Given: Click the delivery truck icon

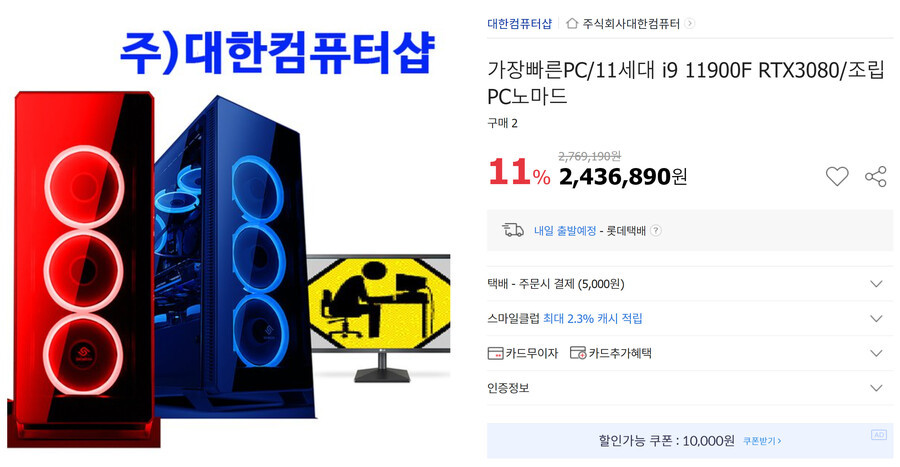Looking at the screenshot, I should (513, 230).
